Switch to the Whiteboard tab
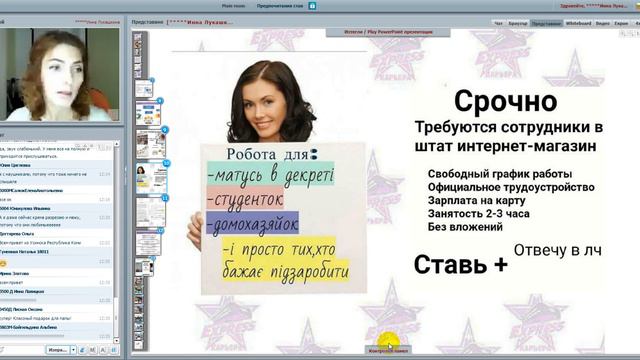 coord(578,23)
